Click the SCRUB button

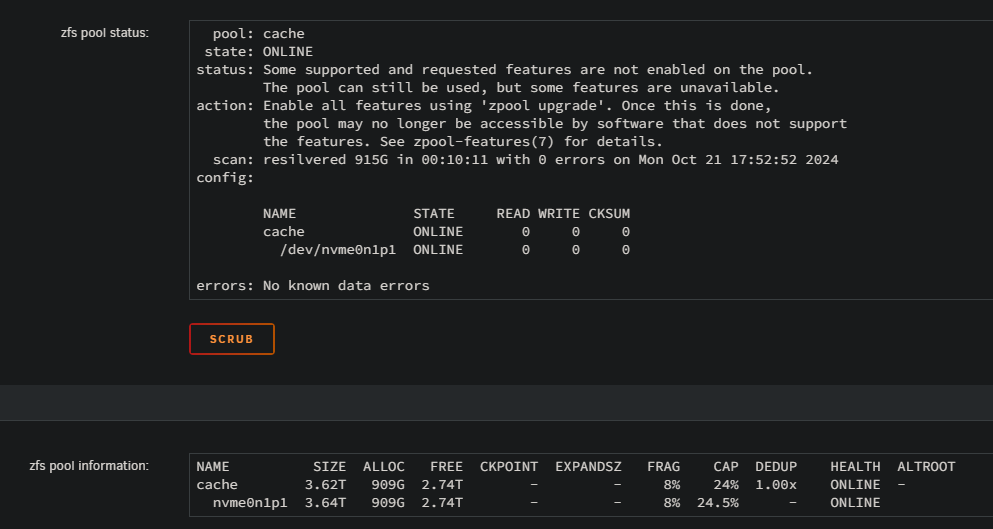(x=232, y=339)
